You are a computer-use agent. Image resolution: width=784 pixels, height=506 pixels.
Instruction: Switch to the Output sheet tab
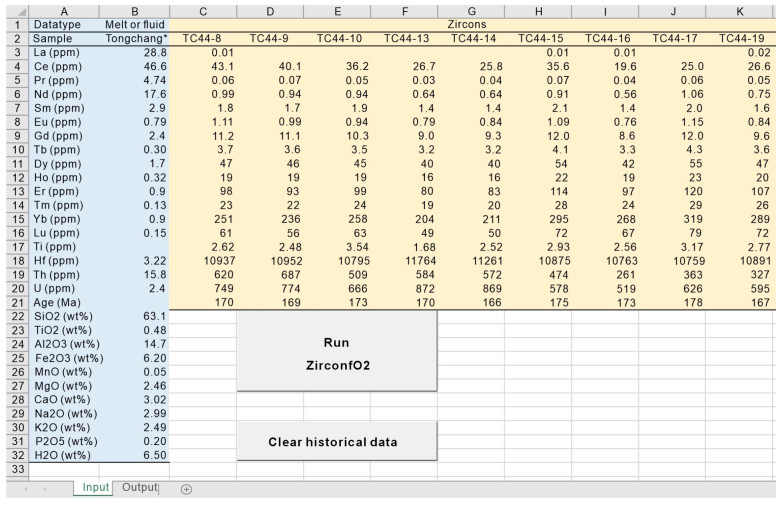click(x=140, y=487)
